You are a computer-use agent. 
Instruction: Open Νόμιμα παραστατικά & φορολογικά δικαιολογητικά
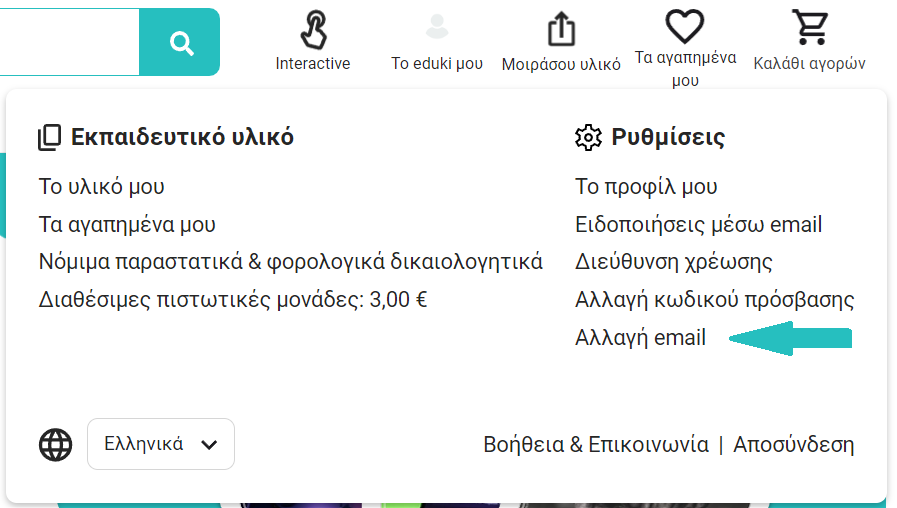click(291, 262)
